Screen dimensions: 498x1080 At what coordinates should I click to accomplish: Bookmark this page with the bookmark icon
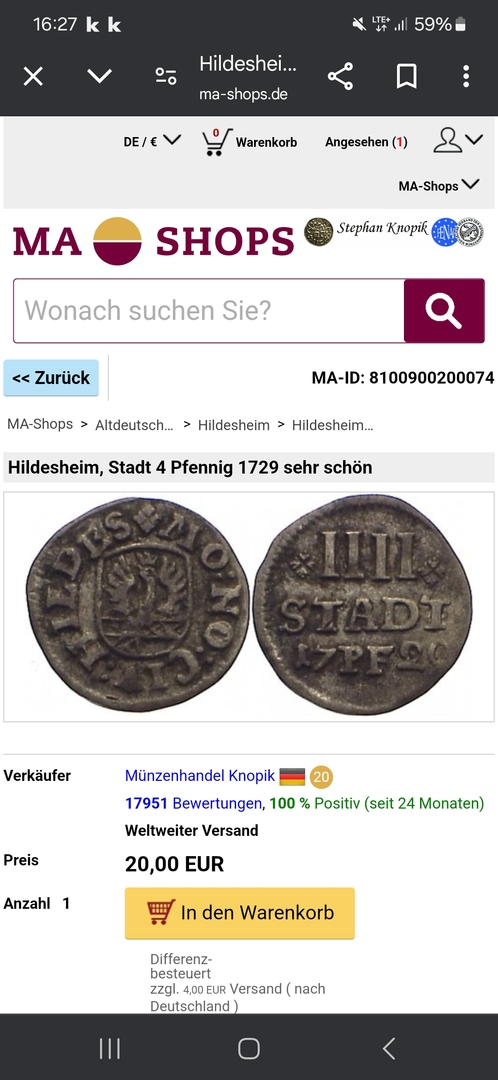click(406, 76)
